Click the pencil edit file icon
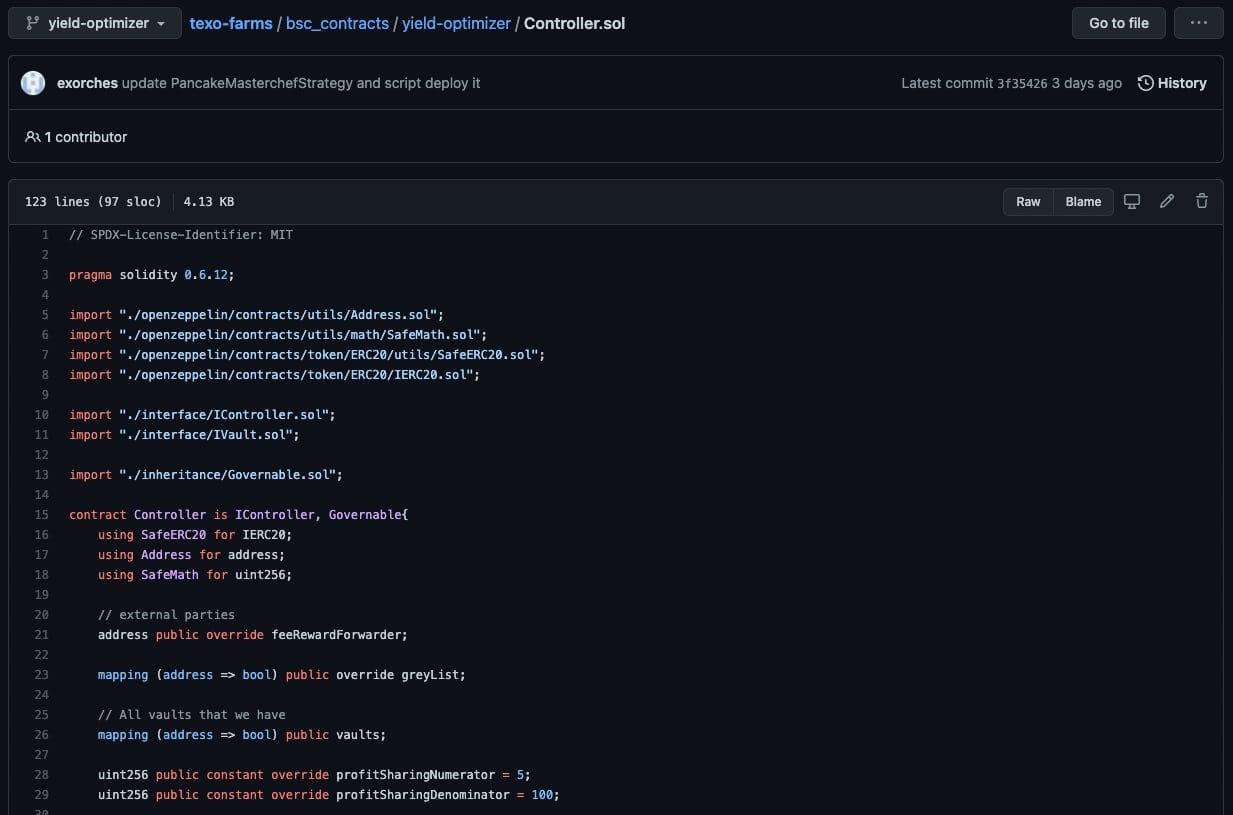 (1167, 201)
